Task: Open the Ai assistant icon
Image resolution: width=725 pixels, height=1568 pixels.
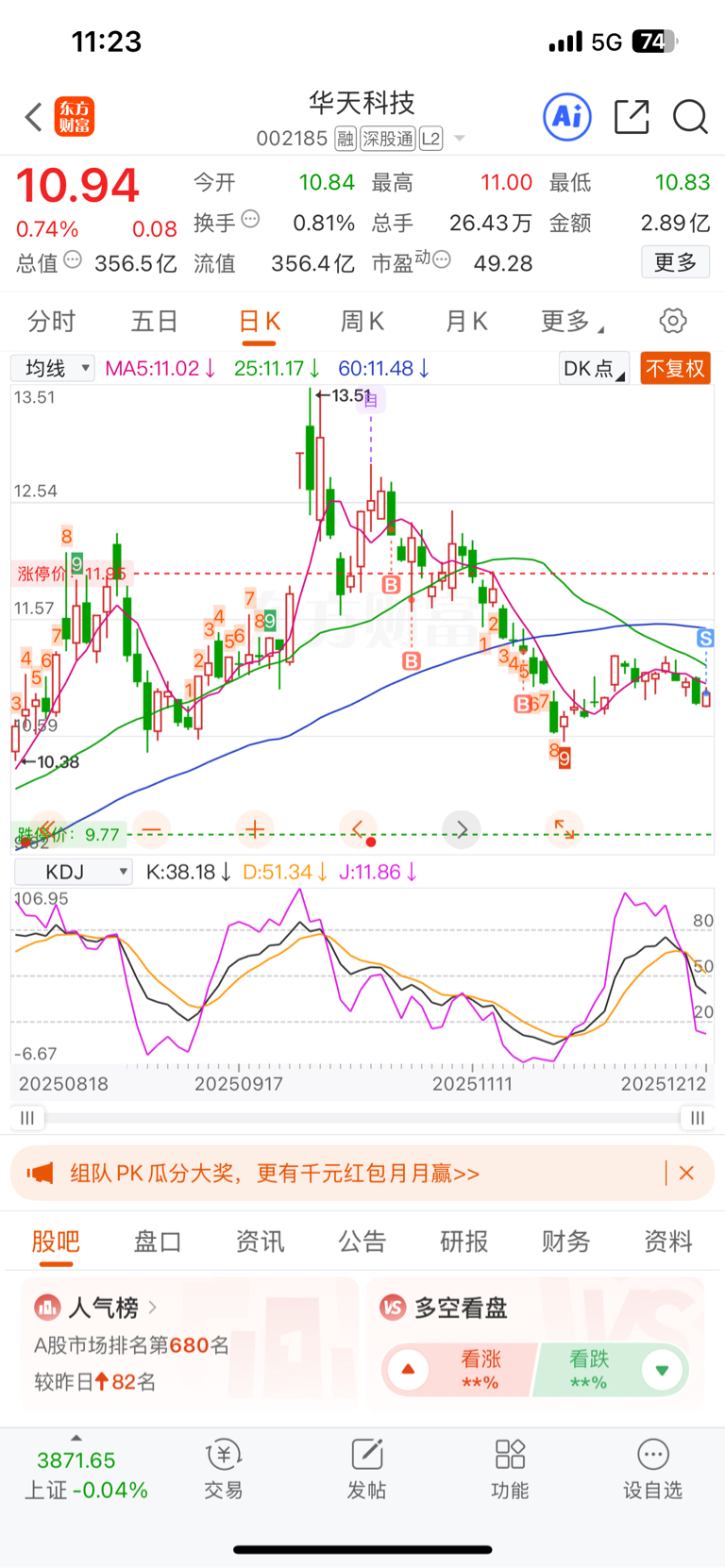Action: (567, 117)
